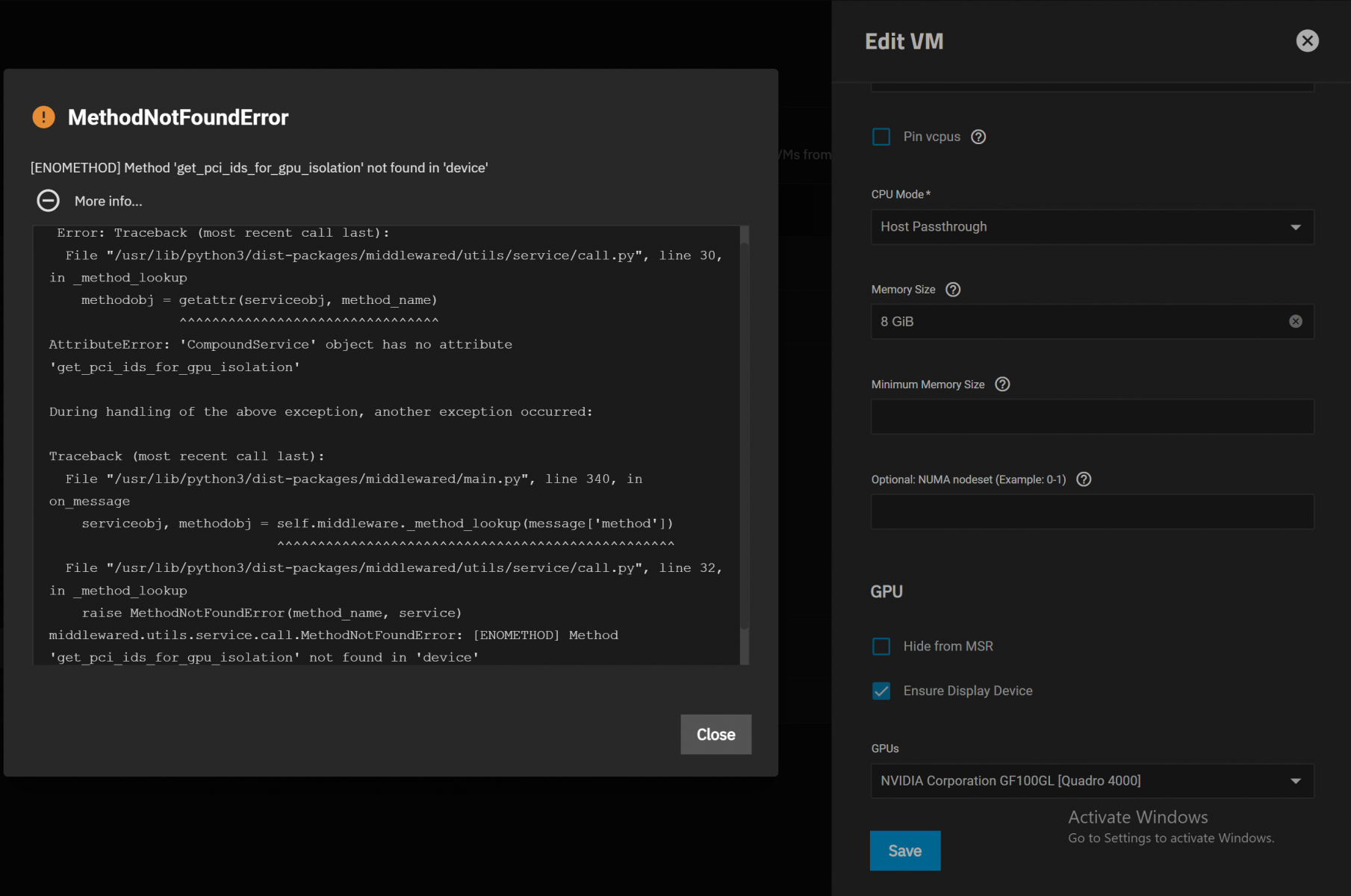Screen dimensions: 1351x896
Task: Clear the Memory Size field value
Action: click(1296, 321)
